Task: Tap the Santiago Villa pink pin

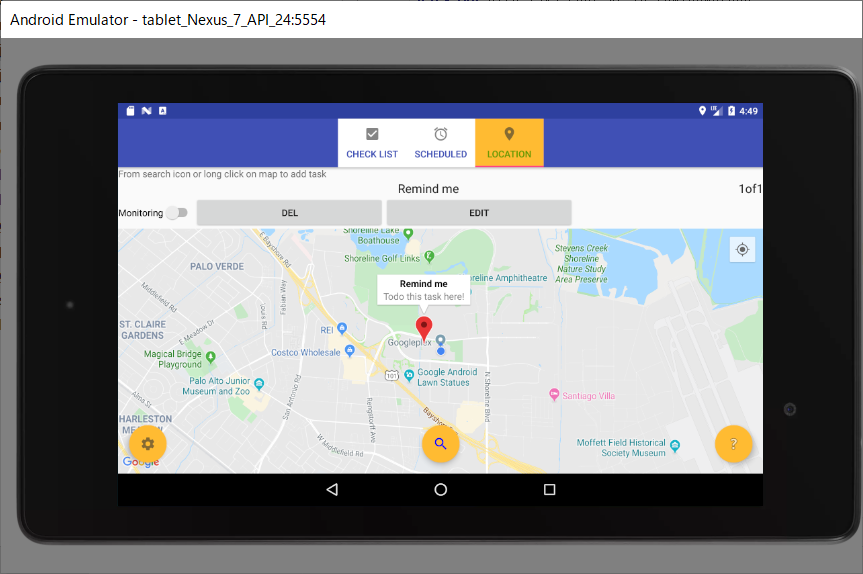Action: tap(554, 394)
